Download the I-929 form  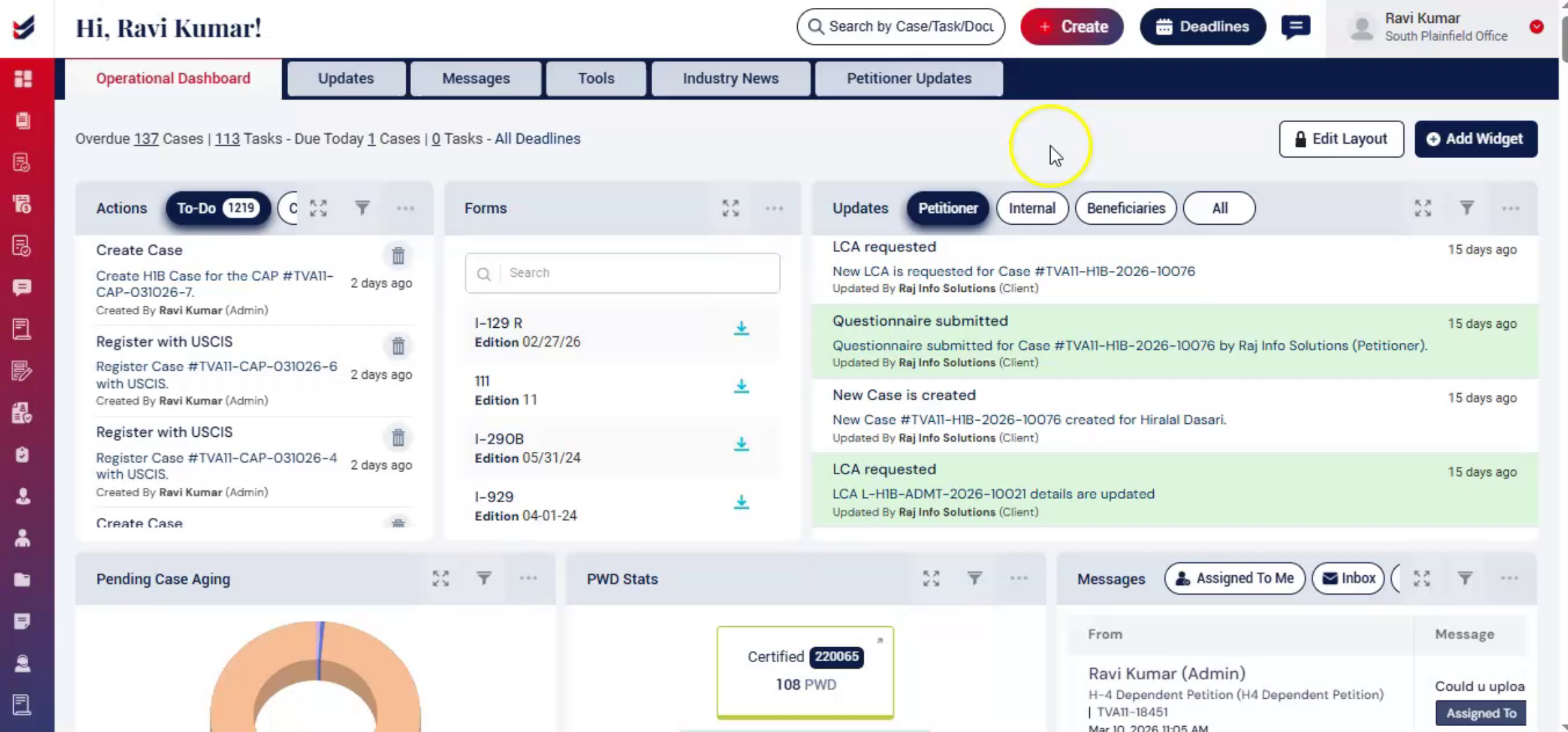pyautogui.click(x=741, y=502)
